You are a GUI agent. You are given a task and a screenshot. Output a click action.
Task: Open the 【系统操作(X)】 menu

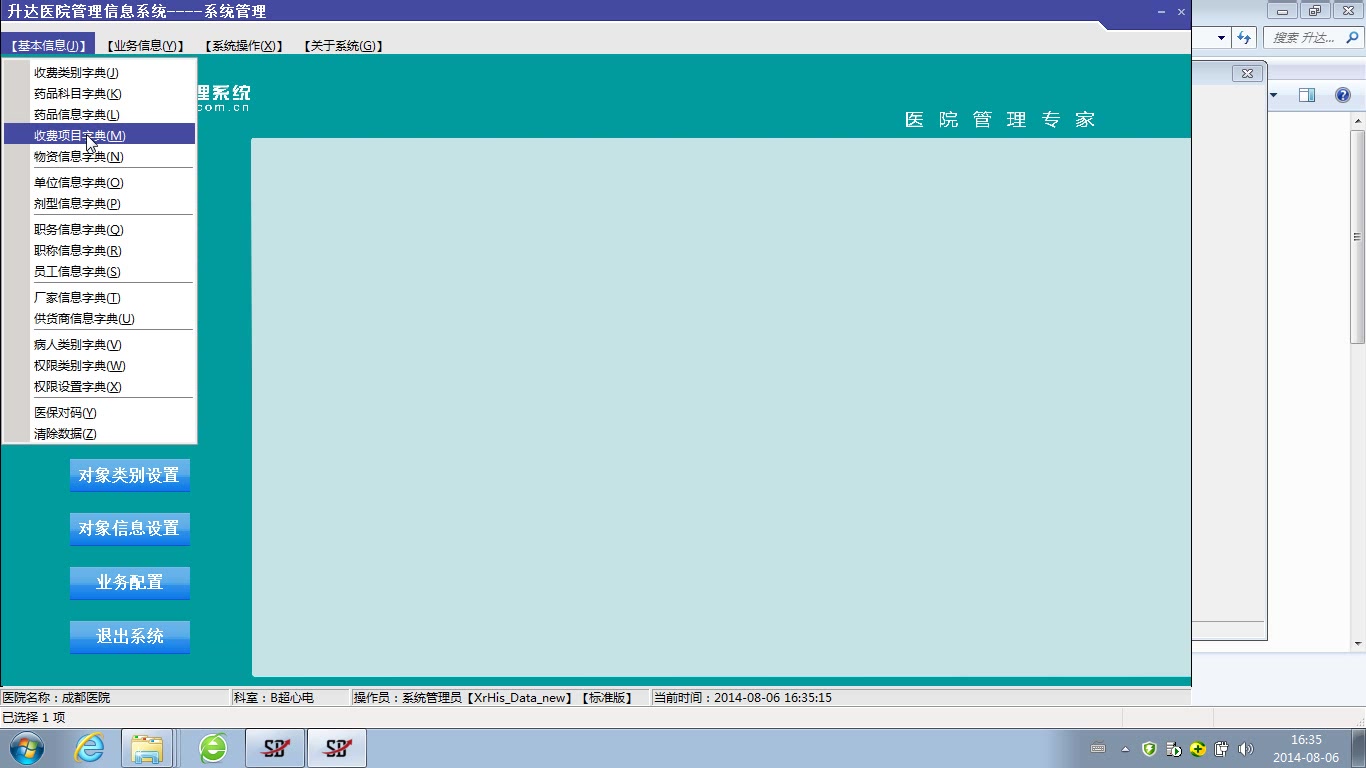[243, 46]
